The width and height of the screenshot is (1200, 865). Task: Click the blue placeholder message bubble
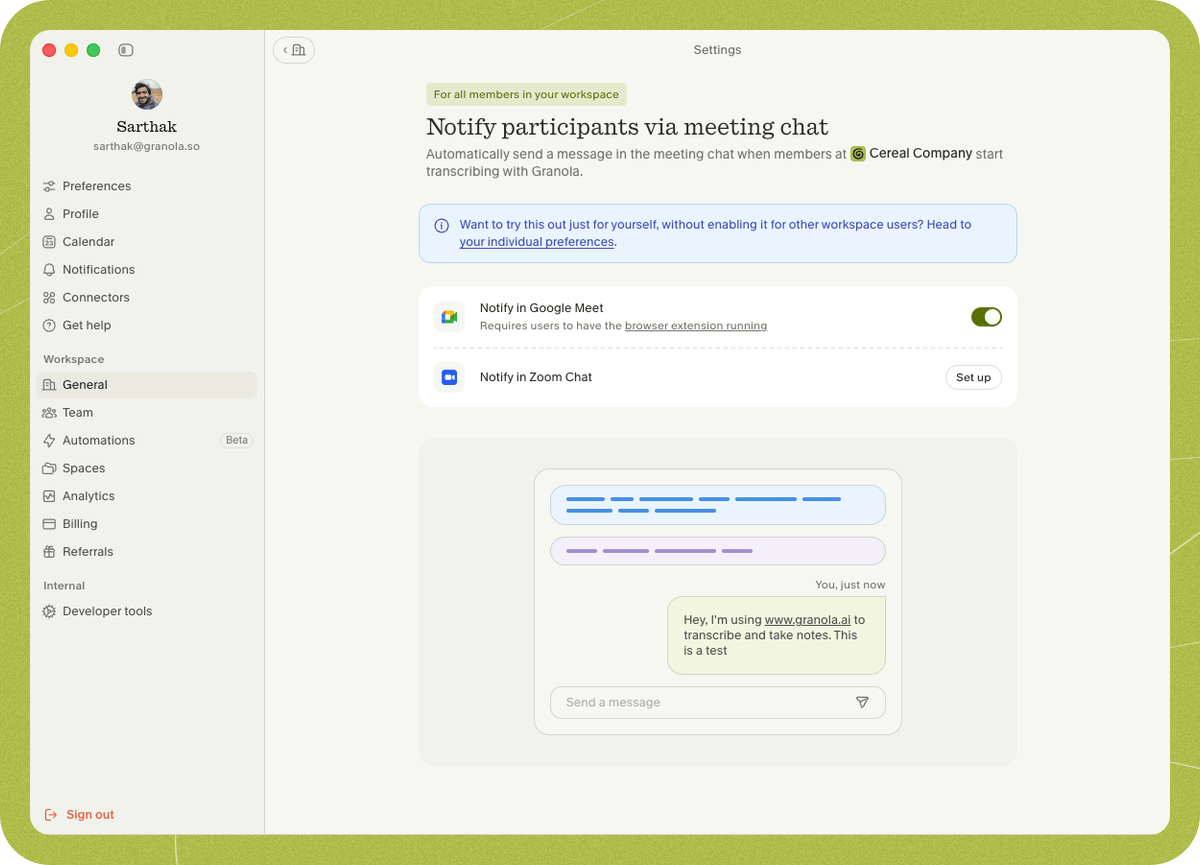(x=718, y=505)
